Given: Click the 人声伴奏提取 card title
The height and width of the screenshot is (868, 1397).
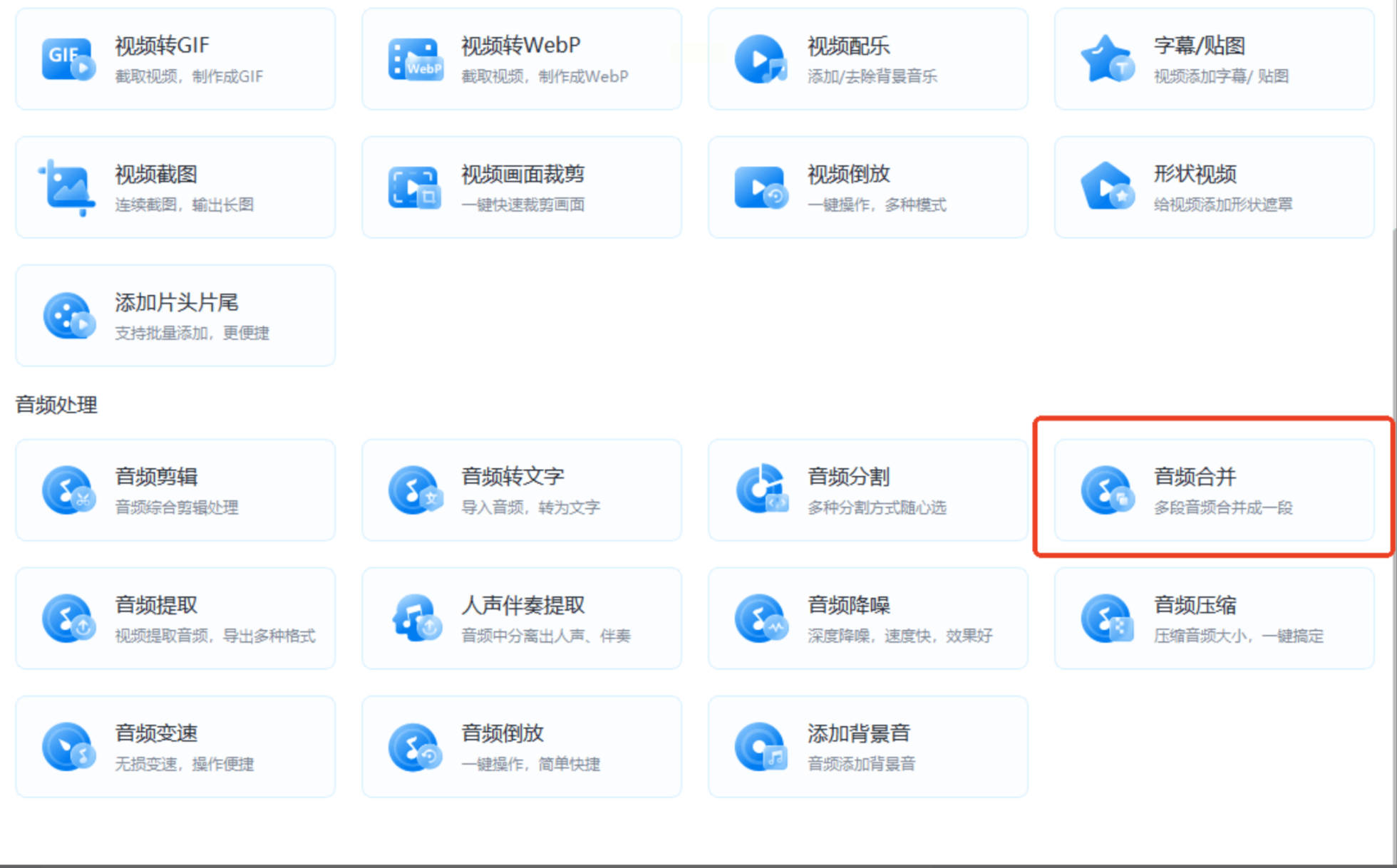Looking at the screenshot, I should [x=523, y=605].
